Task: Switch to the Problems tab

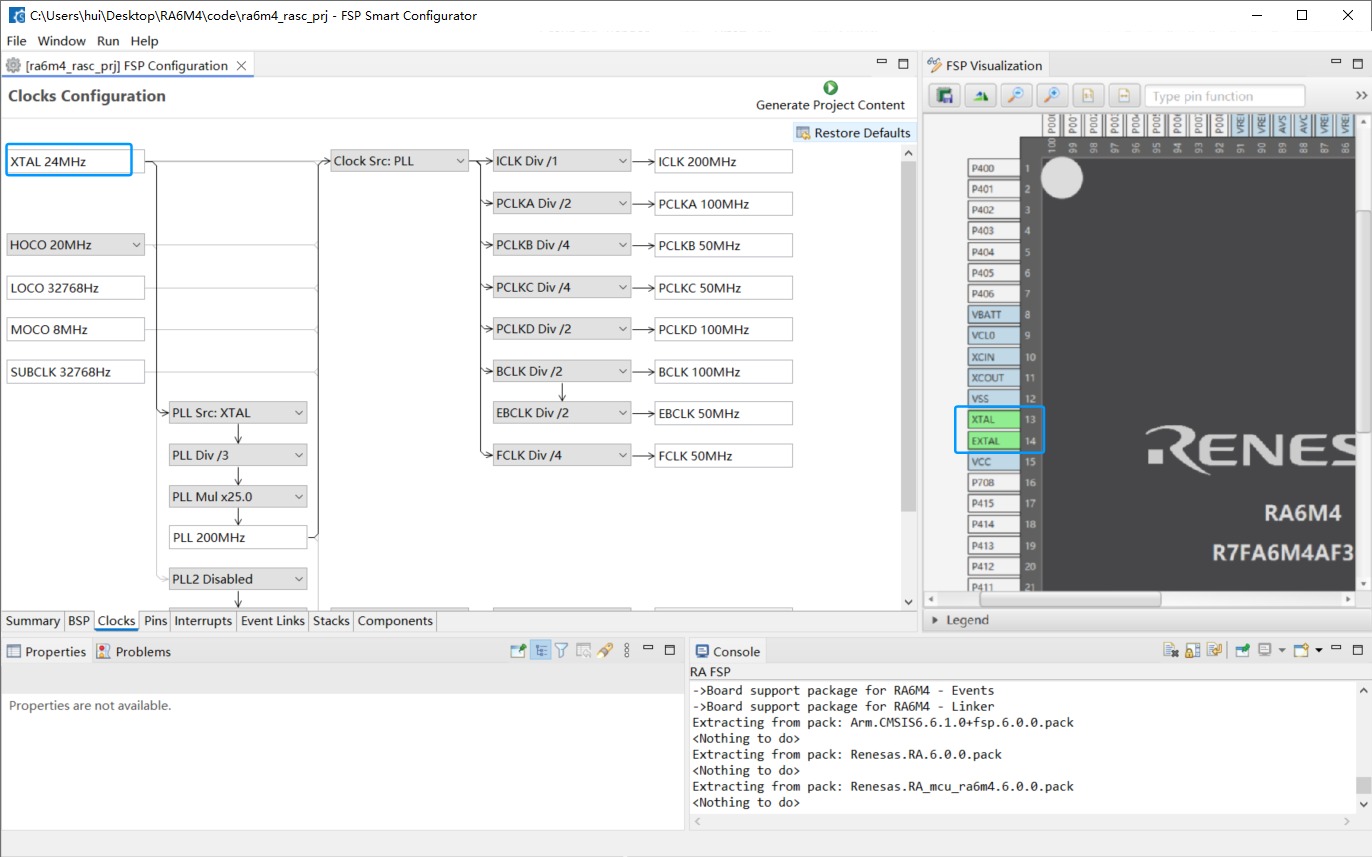Action: click(x=134, y=652)
